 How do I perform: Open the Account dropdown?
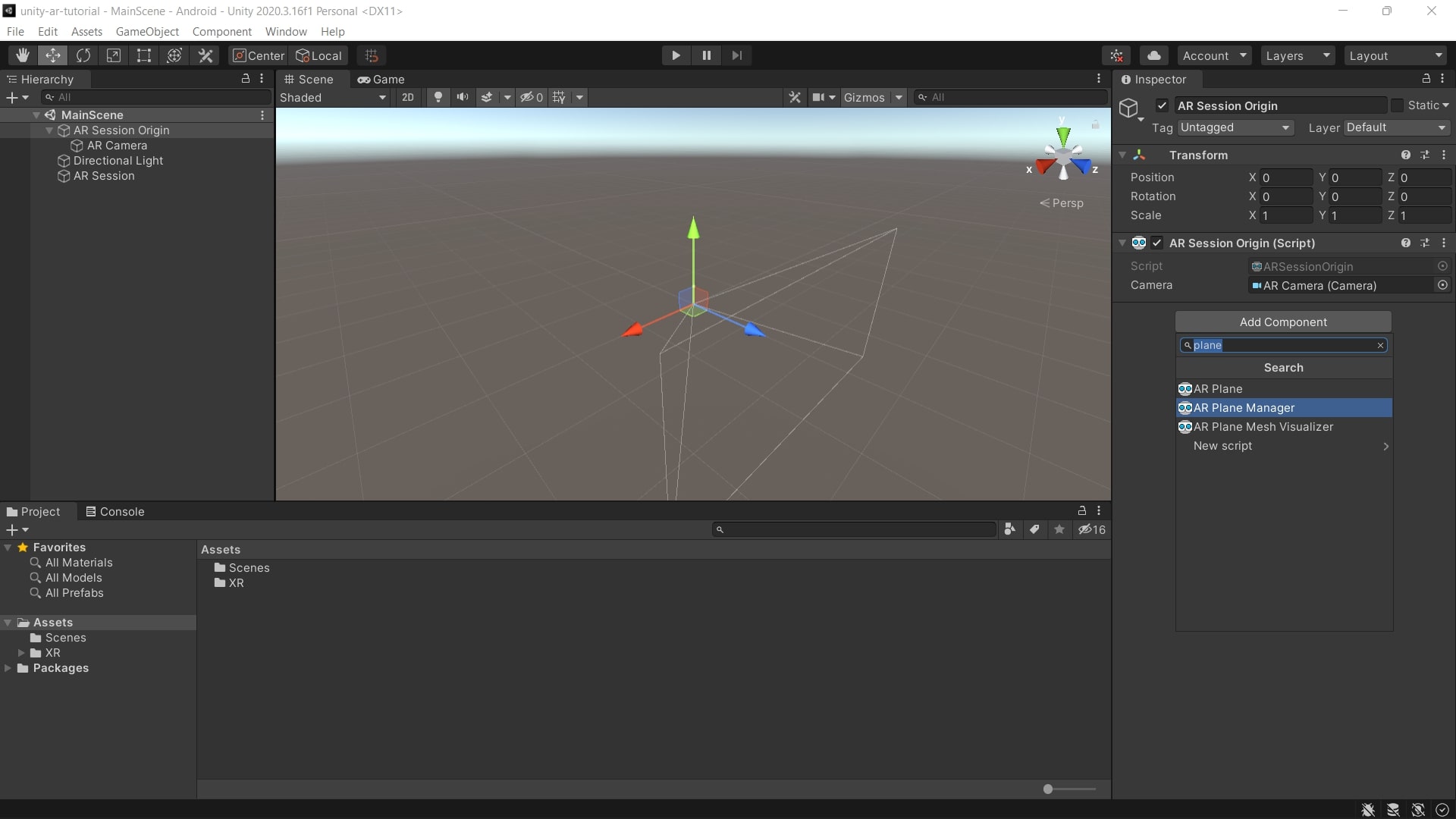tap(1214, 55)
